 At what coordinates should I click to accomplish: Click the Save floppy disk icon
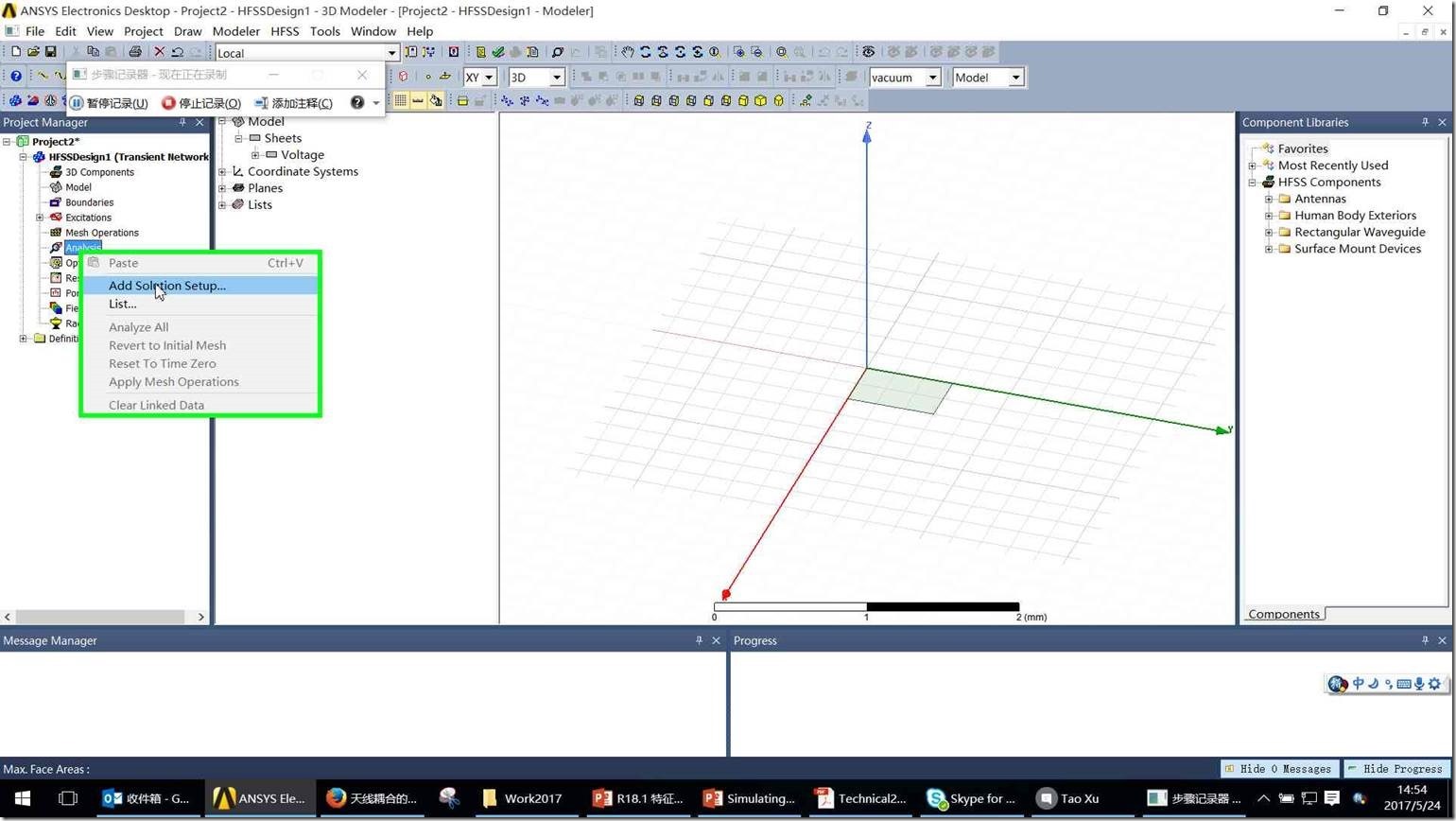(50, 52)
